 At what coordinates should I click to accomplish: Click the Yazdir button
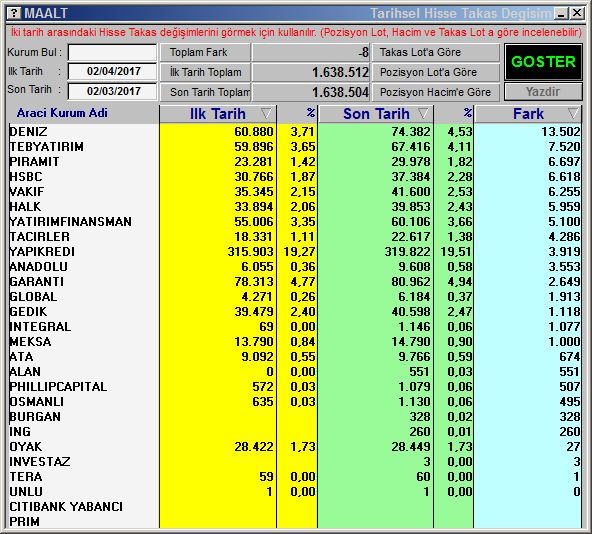[543, 91]
